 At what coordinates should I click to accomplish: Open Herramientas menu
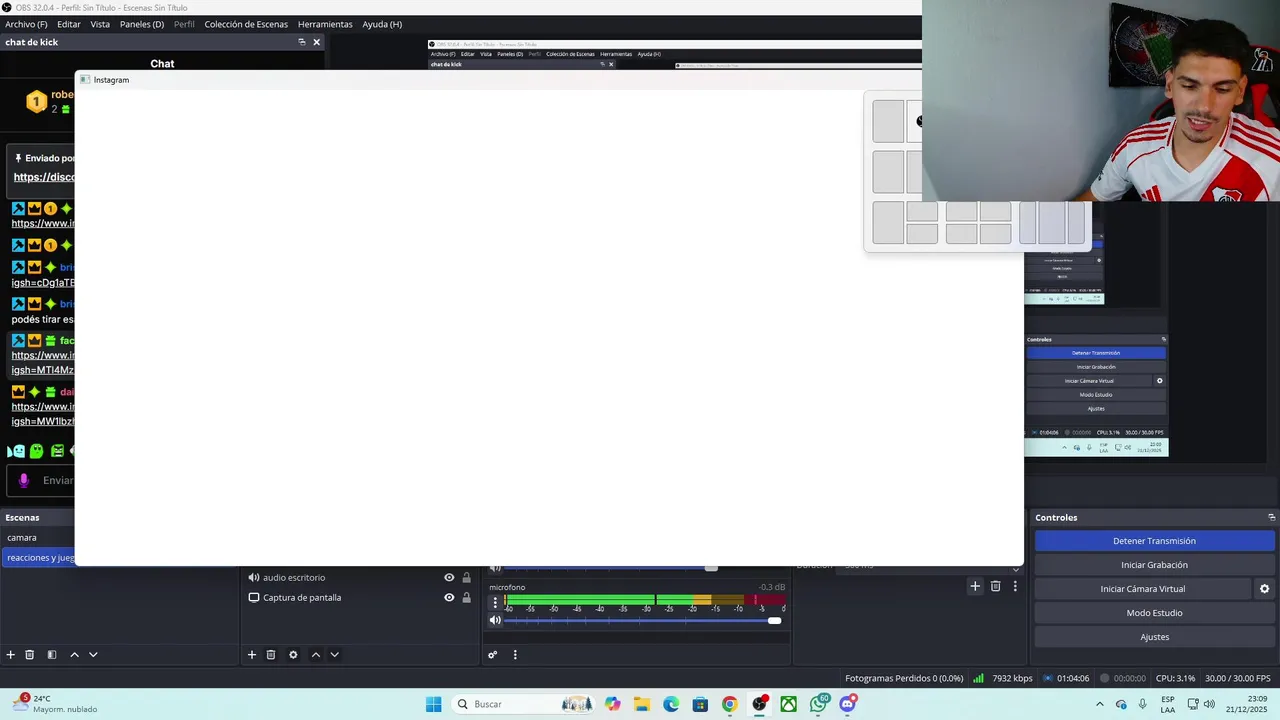point(325,24)
